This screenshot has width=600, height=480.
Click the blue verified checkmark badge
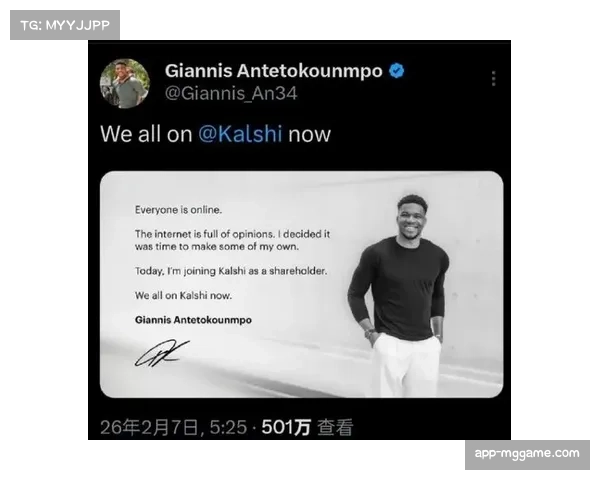[397, 71]
